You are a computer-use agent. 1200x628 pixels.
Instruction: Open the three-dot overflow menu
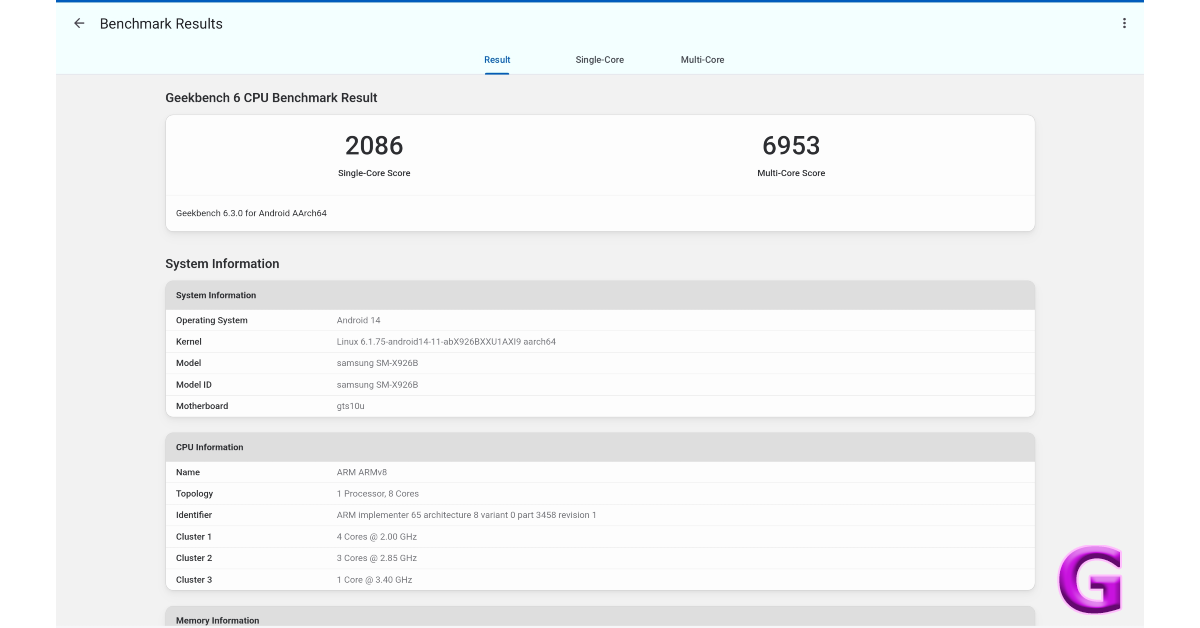tap(1124, 23)
